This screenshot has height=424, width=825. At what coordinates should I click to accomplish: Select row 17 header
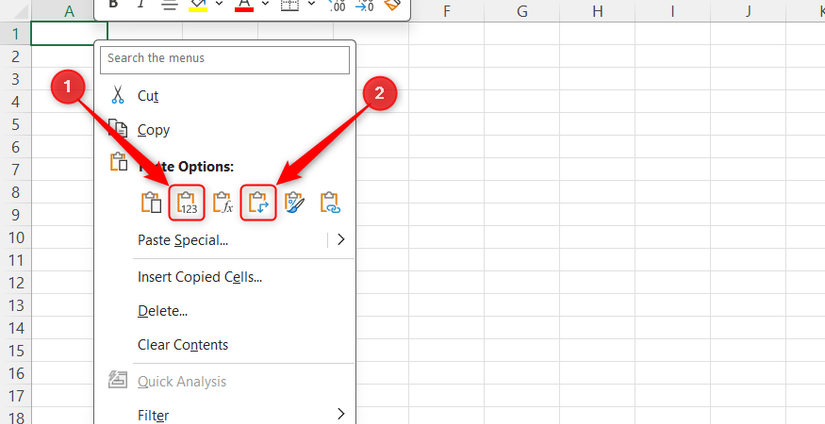tap(15, 396)
